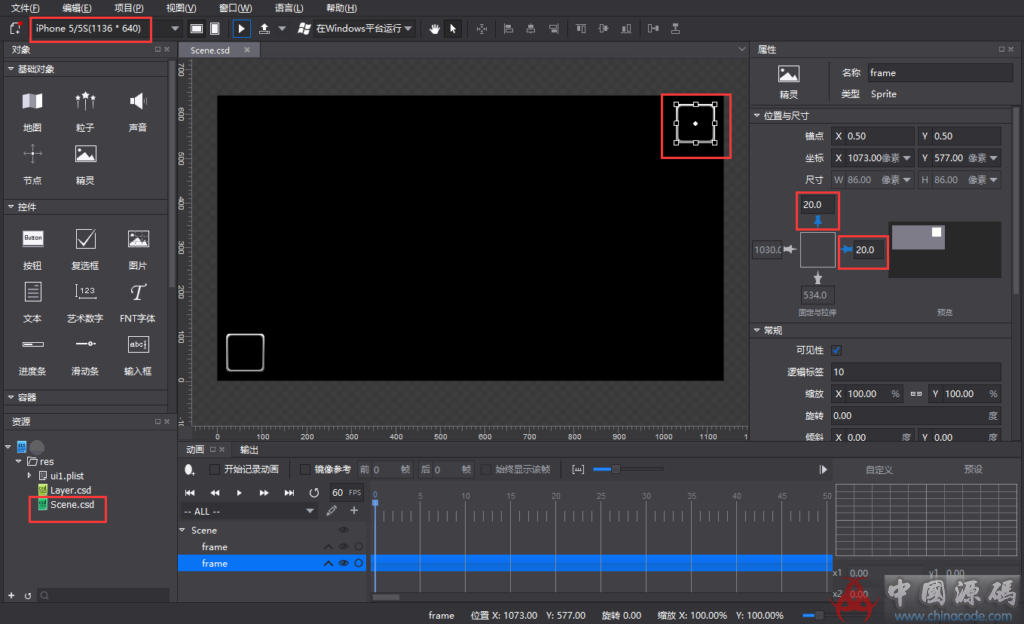
Task: Click the 地图 map object icon
Action: [32, 102]
